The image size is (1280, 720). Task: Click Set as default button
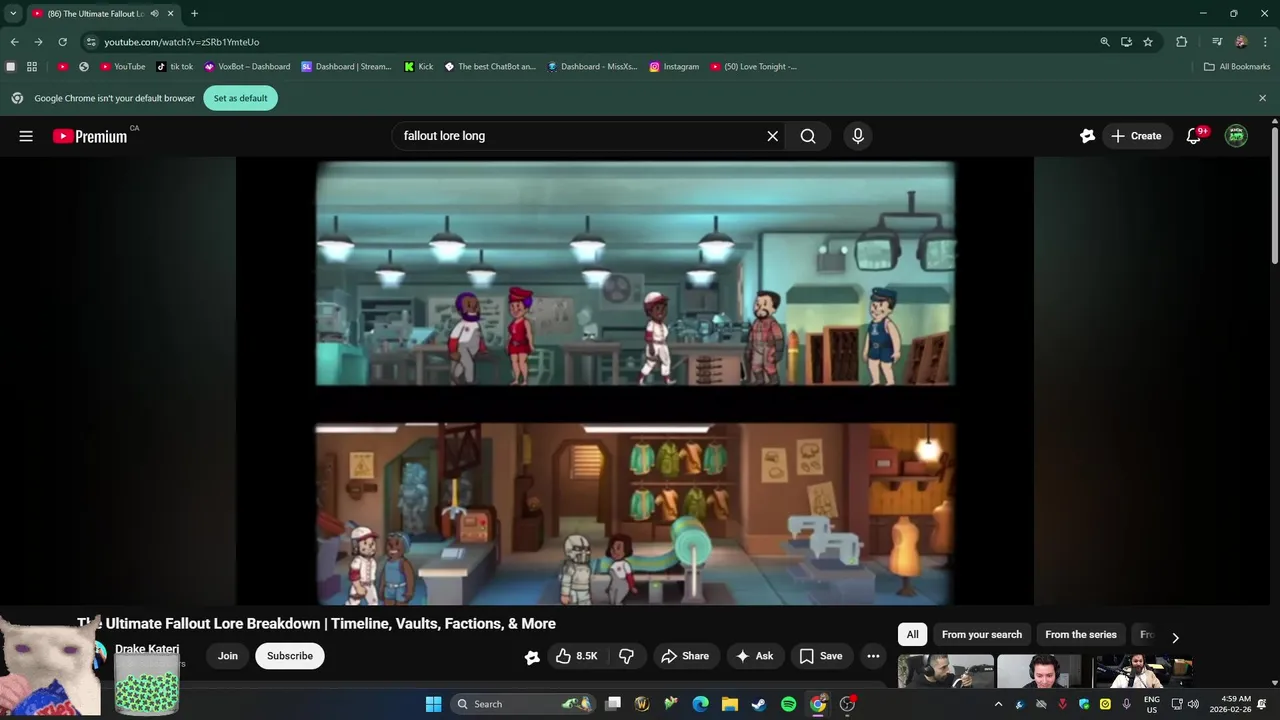(x=241, y=98)
